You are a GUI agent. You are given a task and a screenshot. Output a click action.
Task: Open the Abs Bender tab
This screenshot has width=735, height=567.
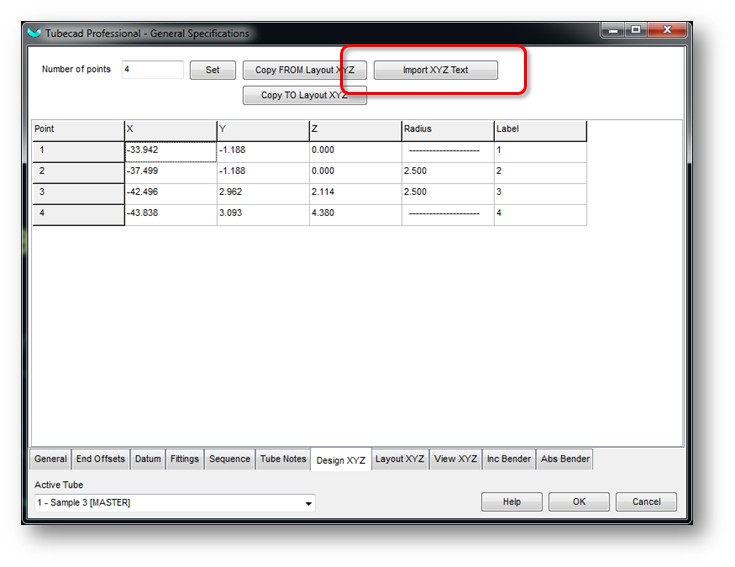click(x=565, y=459)
